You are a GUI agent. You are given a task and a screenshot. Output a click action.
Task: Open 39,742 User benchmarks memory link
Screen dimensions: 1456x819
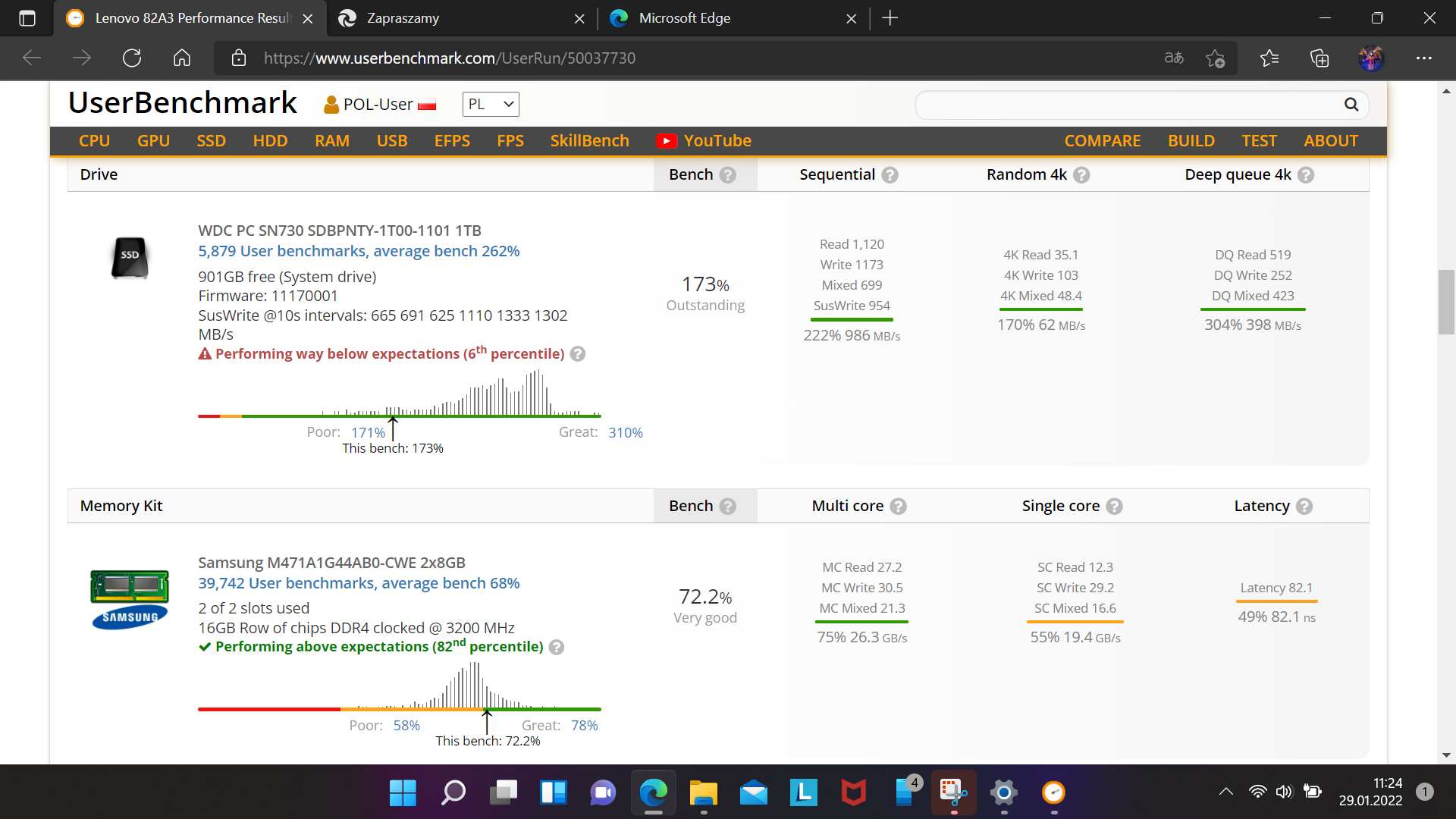pos(359,583)
